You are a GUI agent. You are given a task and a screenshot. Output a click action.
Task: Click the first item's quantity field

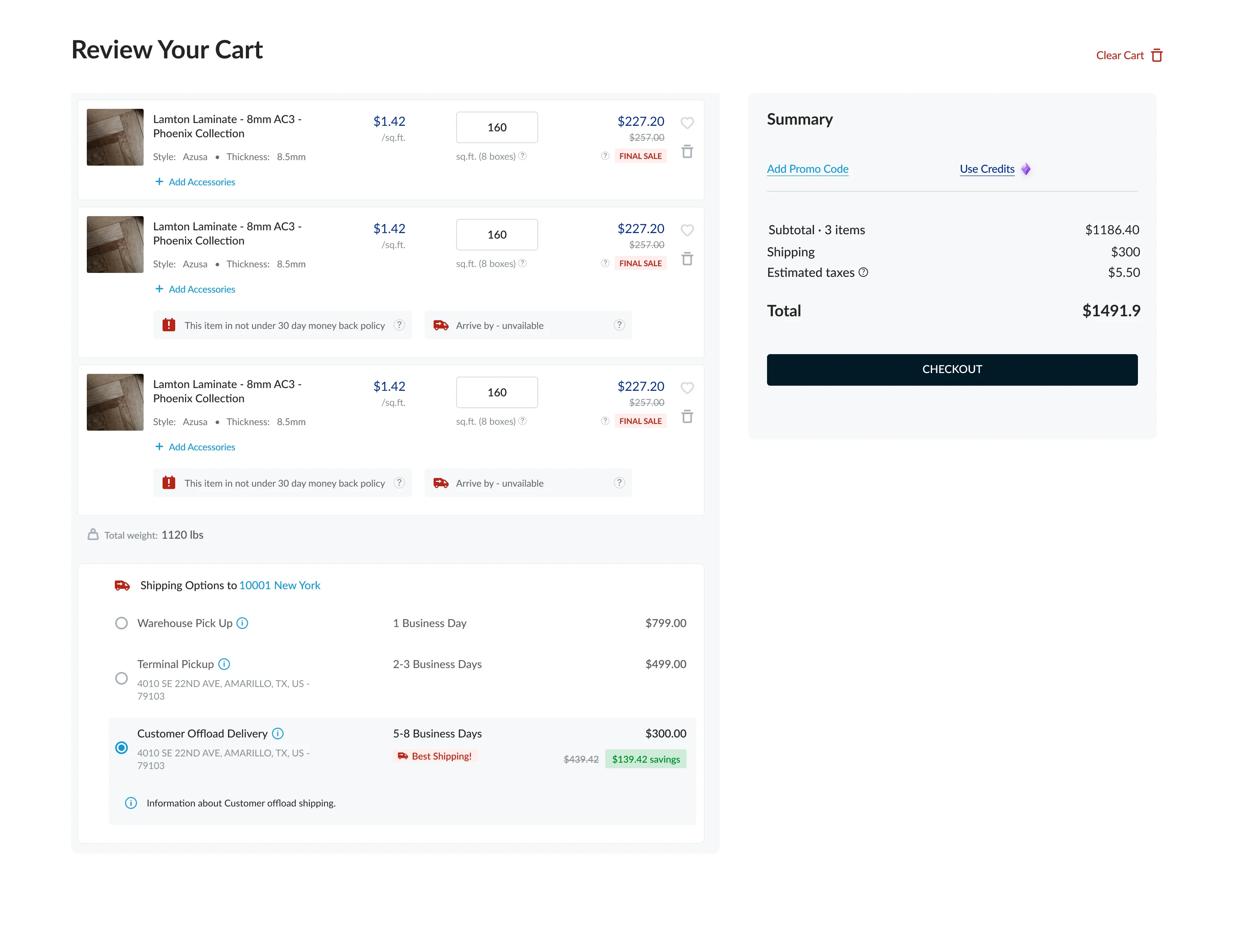pos(497,127)
